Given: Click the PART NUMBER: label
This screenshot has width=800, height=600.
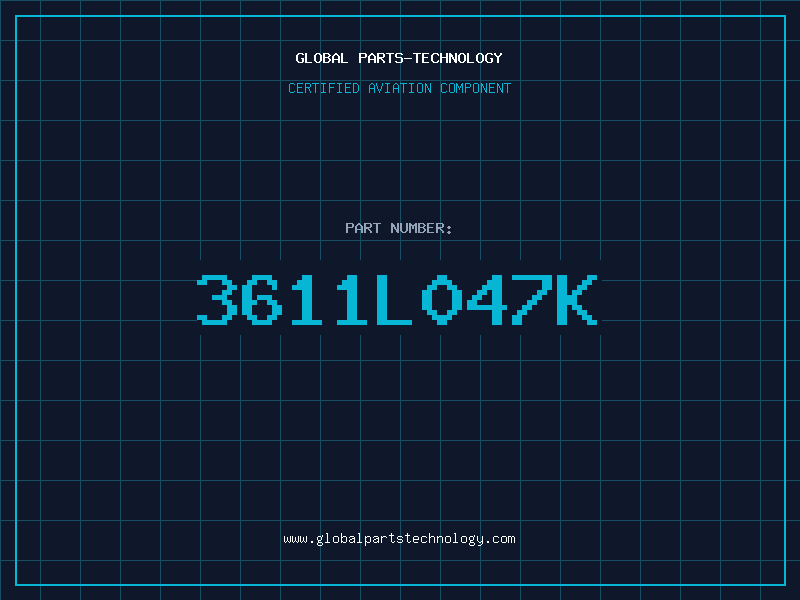Looking at the screenshot, I should pyautogui.click(x=399, y=228).
